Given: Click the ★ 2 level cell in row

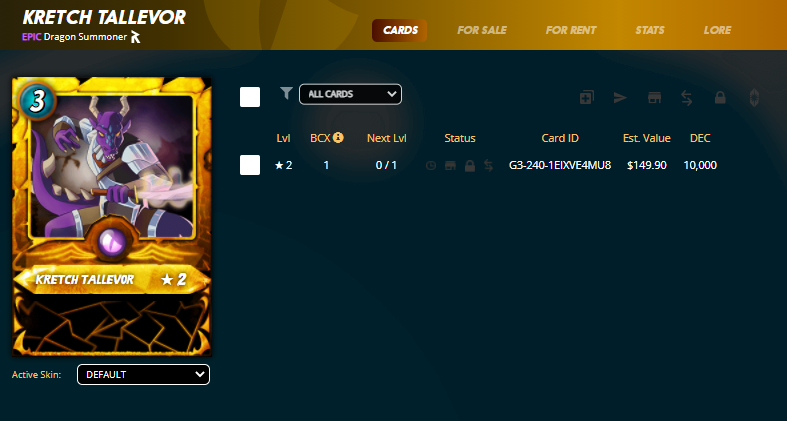Looking at the screenshot, I should [x=284, y=165].
